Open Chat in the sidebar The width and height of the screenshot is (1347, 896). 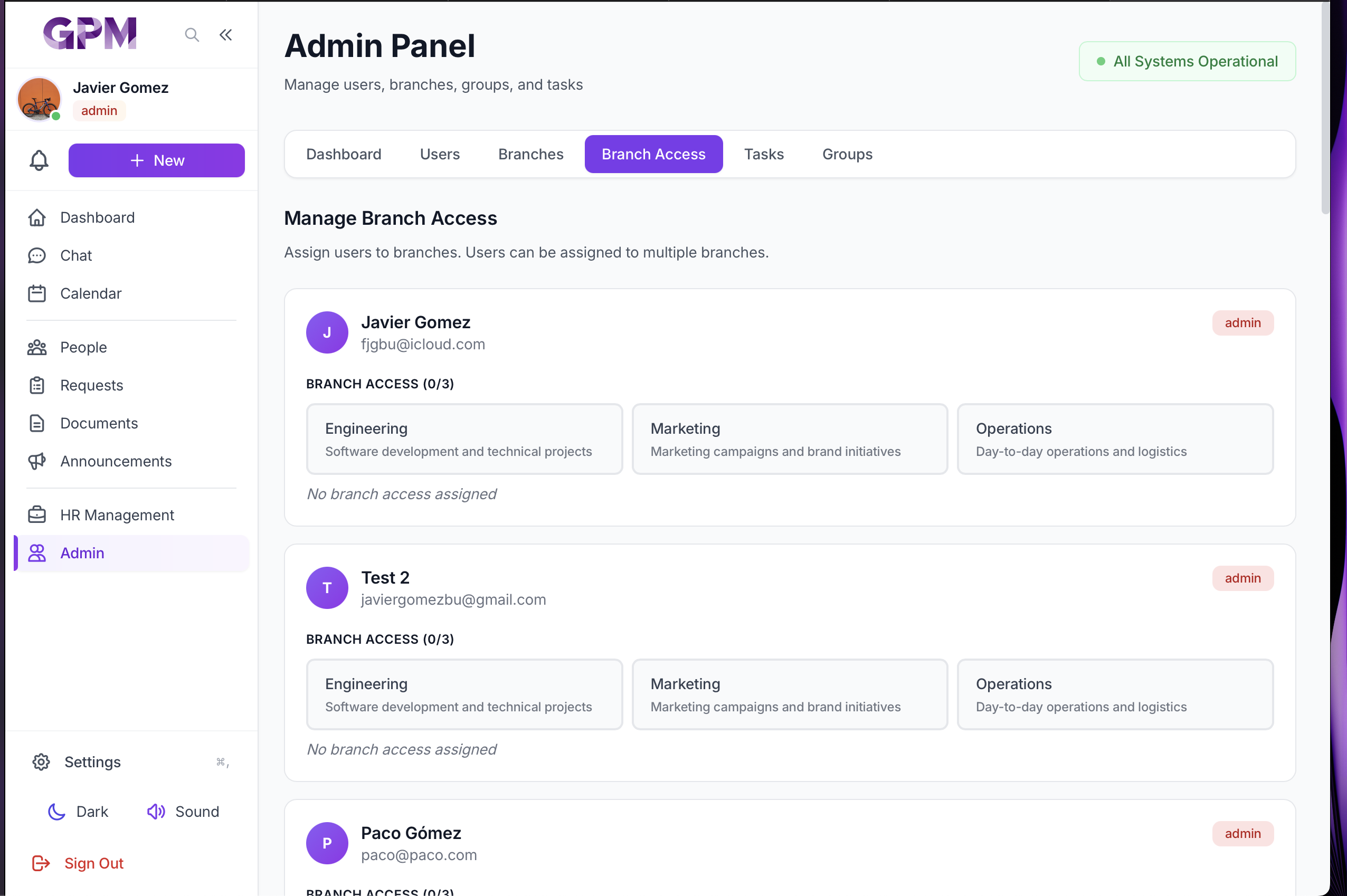pyautogui.click(x=131, y=255)
